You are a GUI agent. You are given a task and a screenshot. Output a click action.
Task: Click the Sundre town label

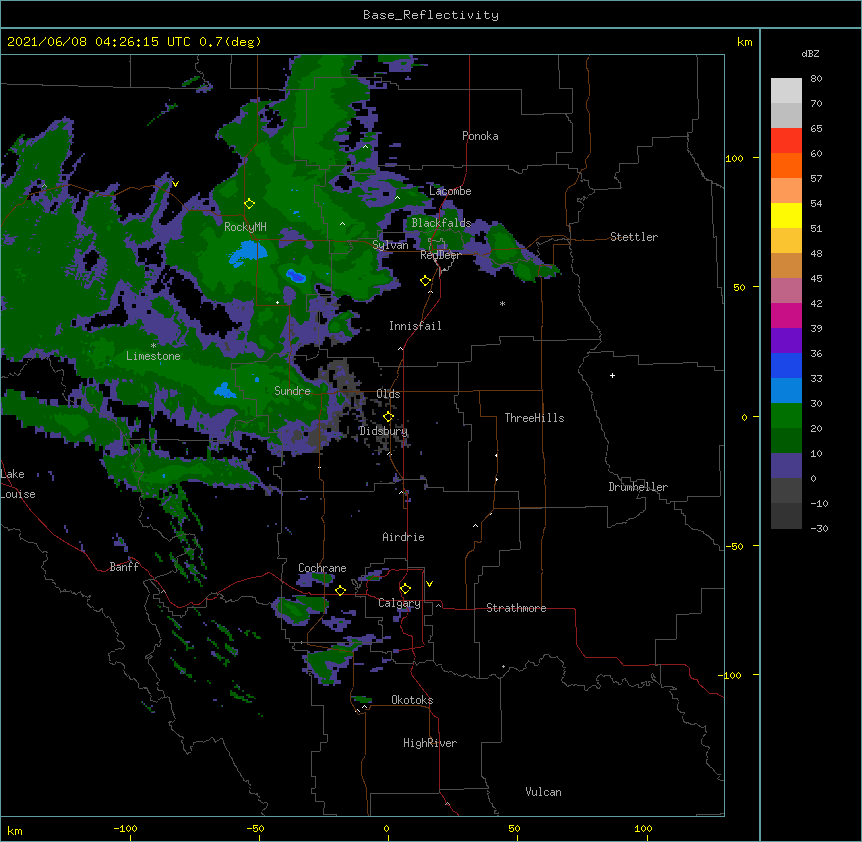(x=292, y=391)
